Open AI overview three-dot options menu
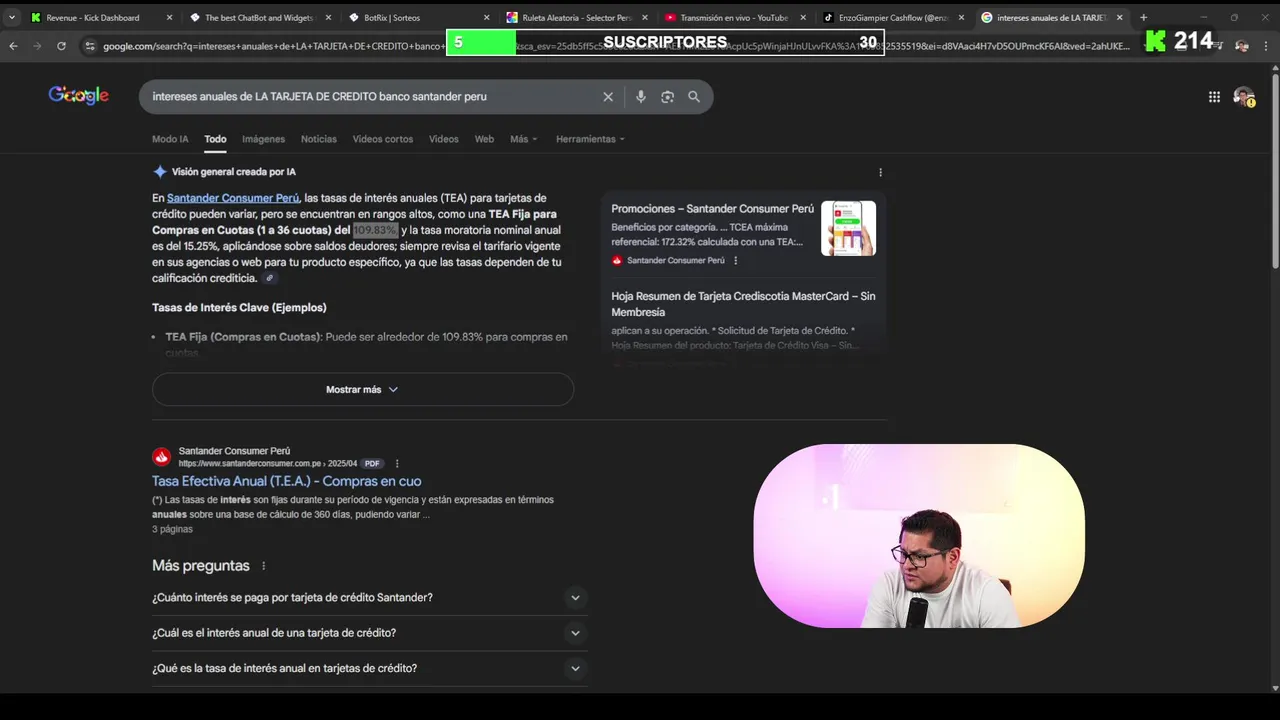 [x=880, y=172]
